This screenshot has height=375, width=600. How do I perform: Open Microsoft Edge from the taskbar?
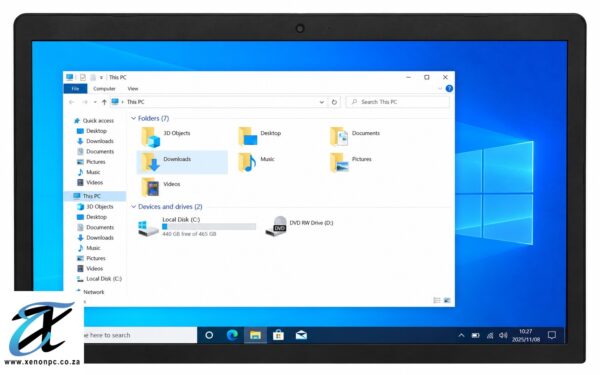coord(232,335)
